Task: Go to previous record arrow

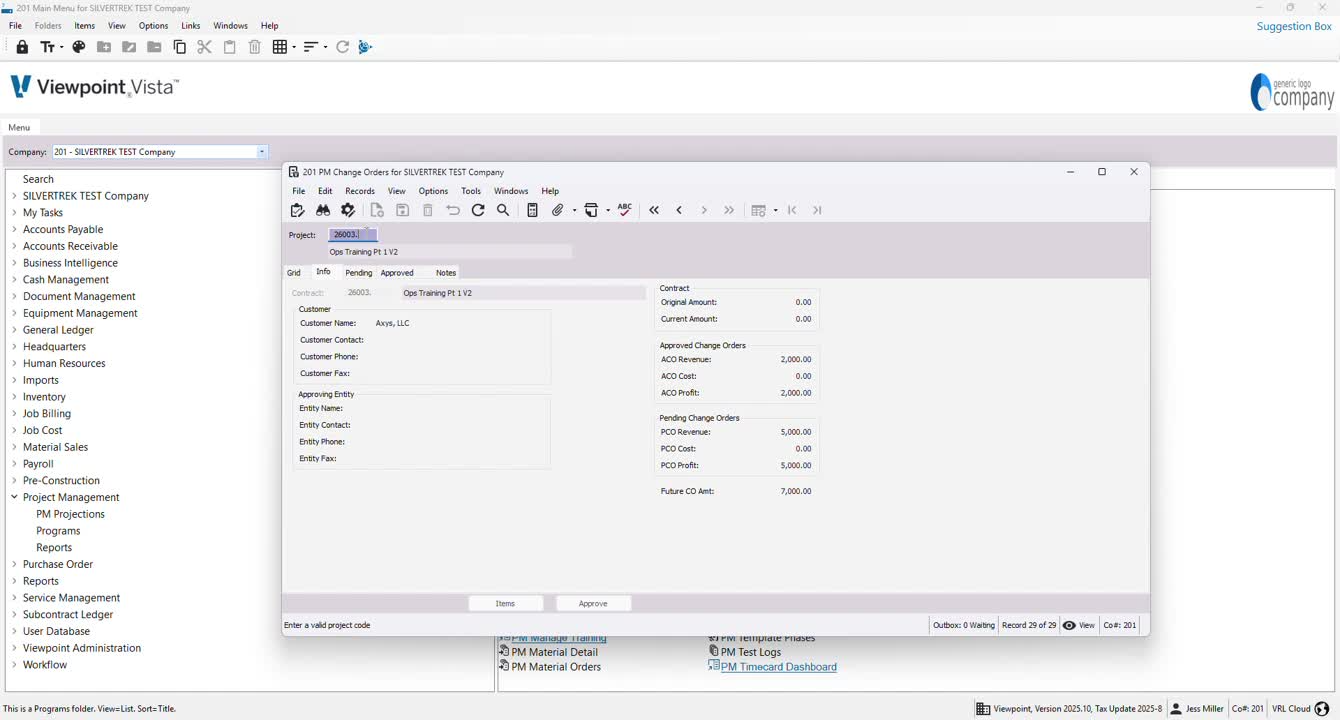Action: click(679, 210)
